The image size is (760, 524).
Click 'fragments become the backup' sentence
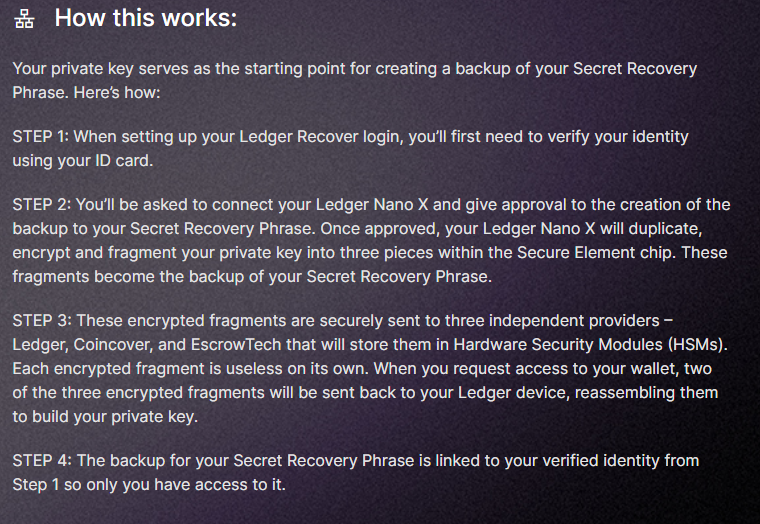(252, 277)
